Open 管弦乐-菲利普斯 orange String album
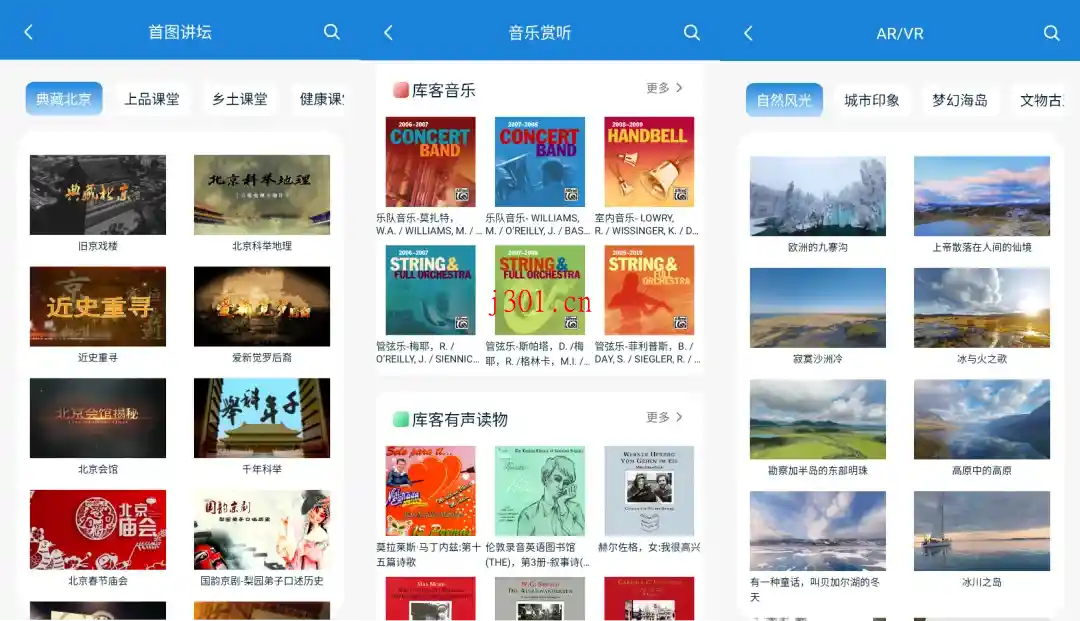This screenshot has width=1080, height=621. click(649, 290)
